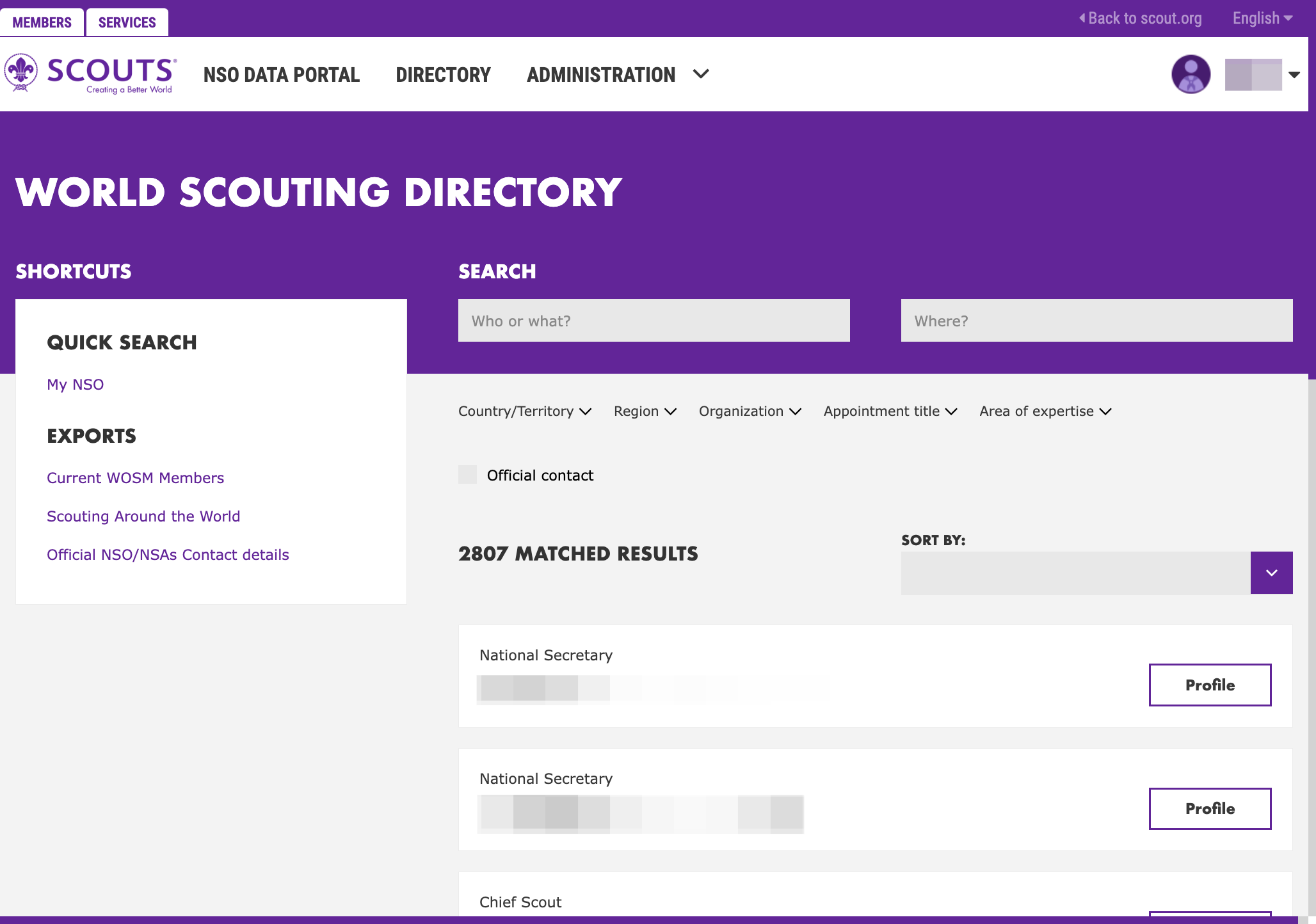
Task: Click the 'Who or what?' search field
Action: tap(654, 321)
